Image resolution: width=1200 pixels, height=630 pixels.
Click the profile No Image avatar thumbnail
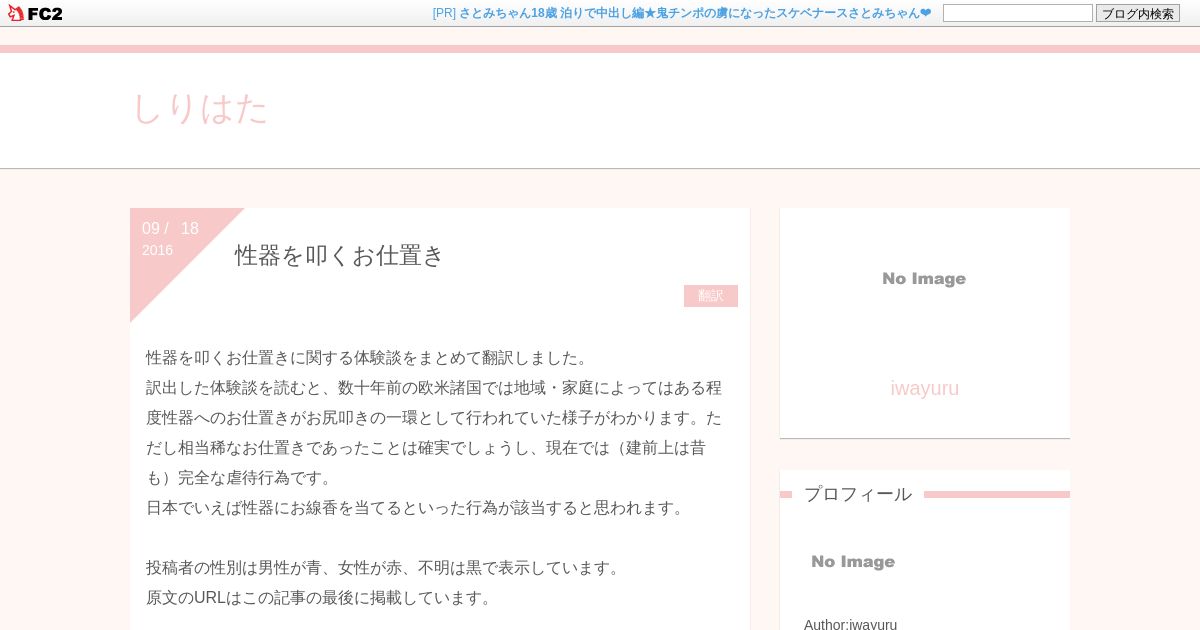click(853, 562)
